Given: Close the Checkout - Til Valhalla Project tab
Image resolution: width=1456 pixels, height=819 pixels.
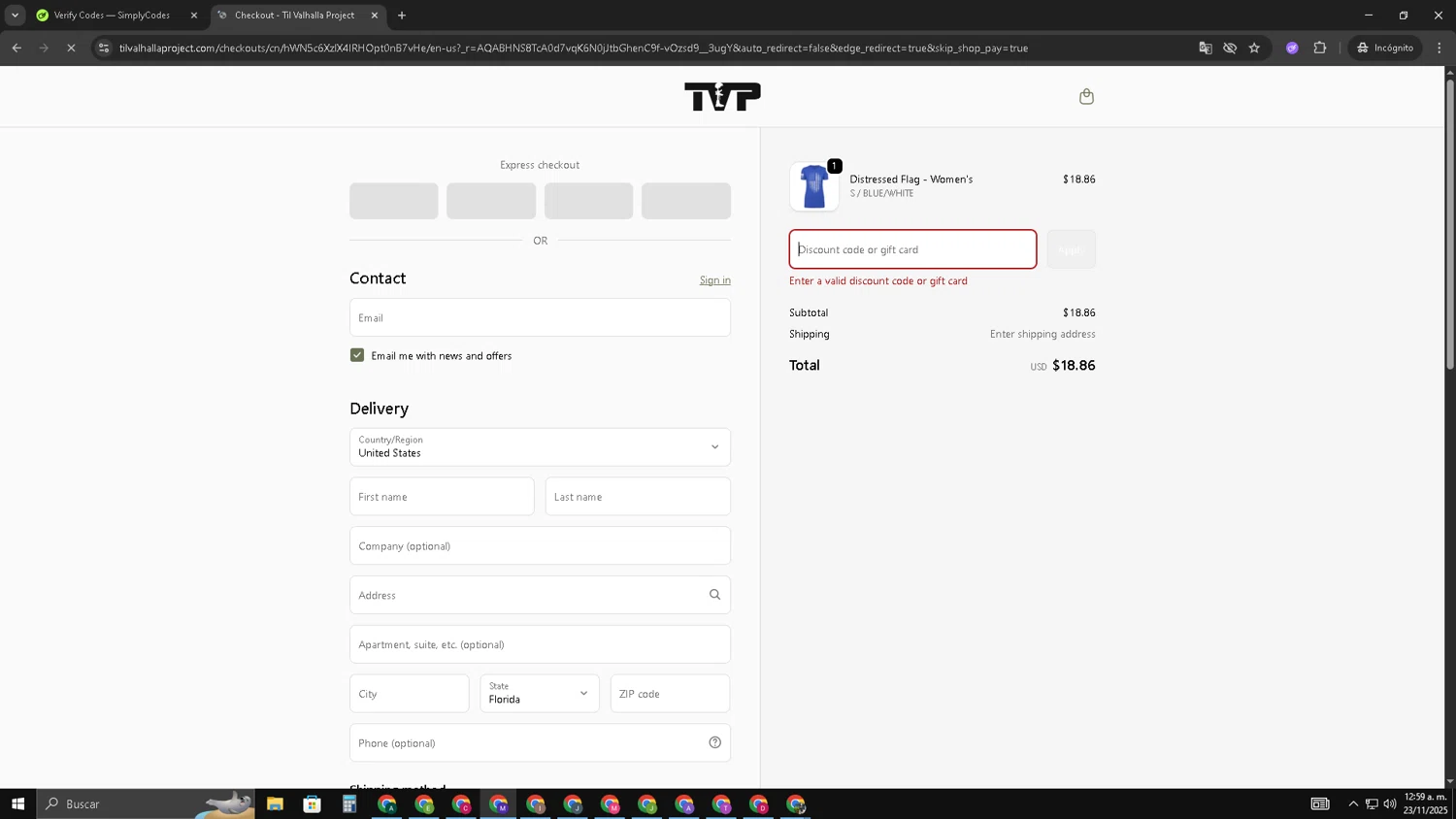Looking at the screenshot, I should pos(375,16).
